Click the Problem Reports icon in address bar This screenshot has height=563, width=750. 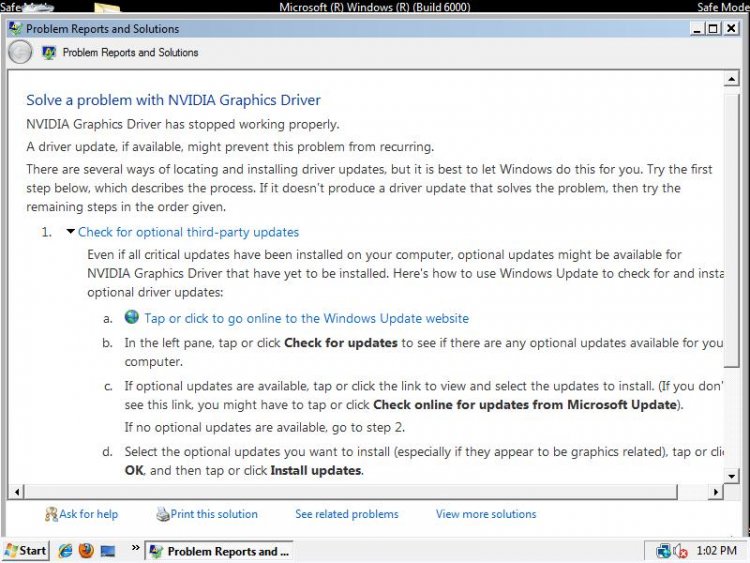(49, 53)
